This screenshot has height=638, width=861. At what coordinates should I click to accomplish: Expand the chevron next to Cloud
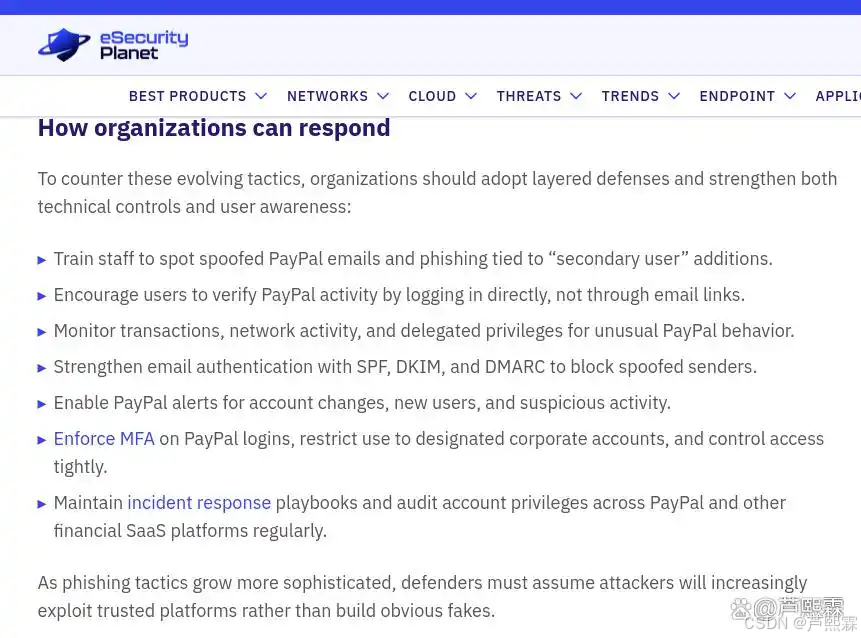471,96
